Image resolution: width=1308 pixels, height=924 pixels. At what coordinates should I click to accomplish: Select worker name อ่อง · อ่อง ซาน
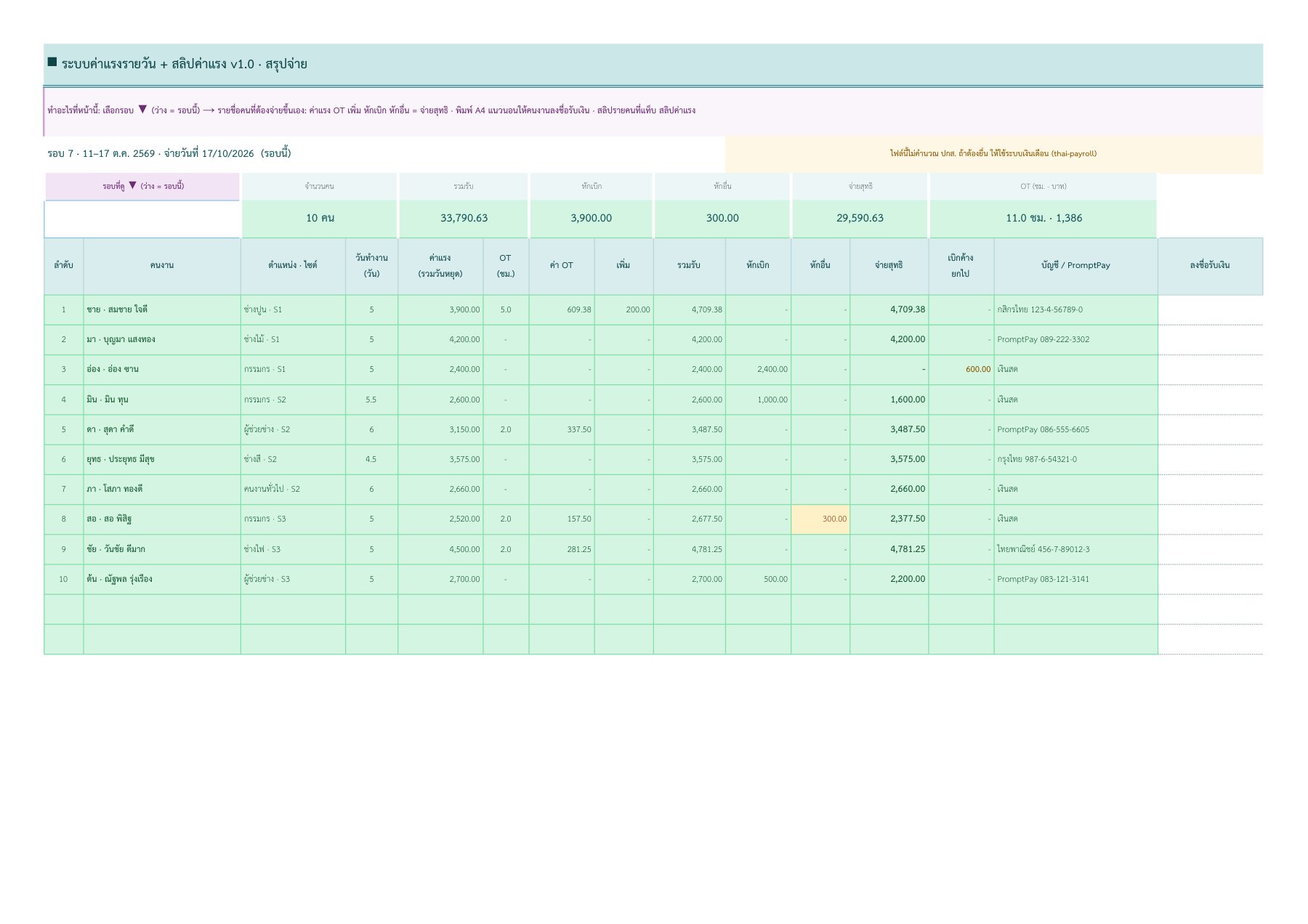[162, 369]
